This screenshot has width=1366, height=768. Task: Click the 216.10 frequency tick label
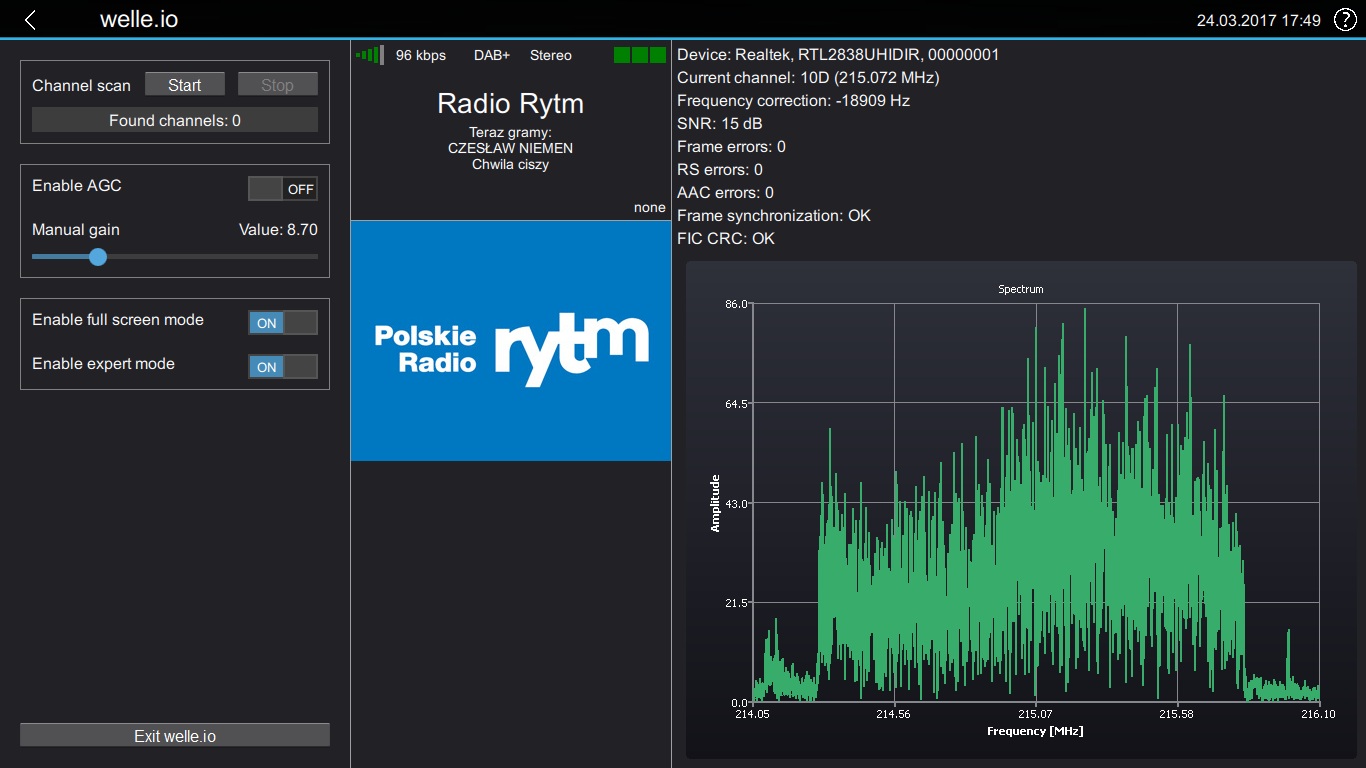(1319, 714)
